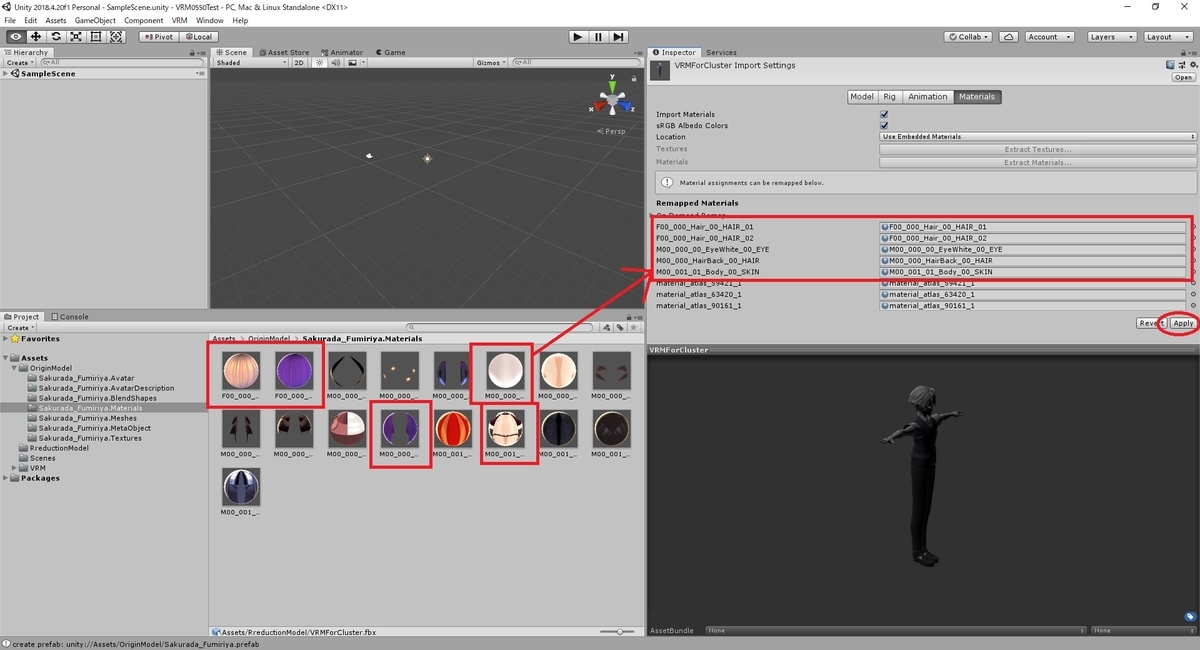Uncheck Import Materials checkbox
Image resolution: width=1200 pixels, height=650 pixels.
pyautogui.click(x=884, y=114)
